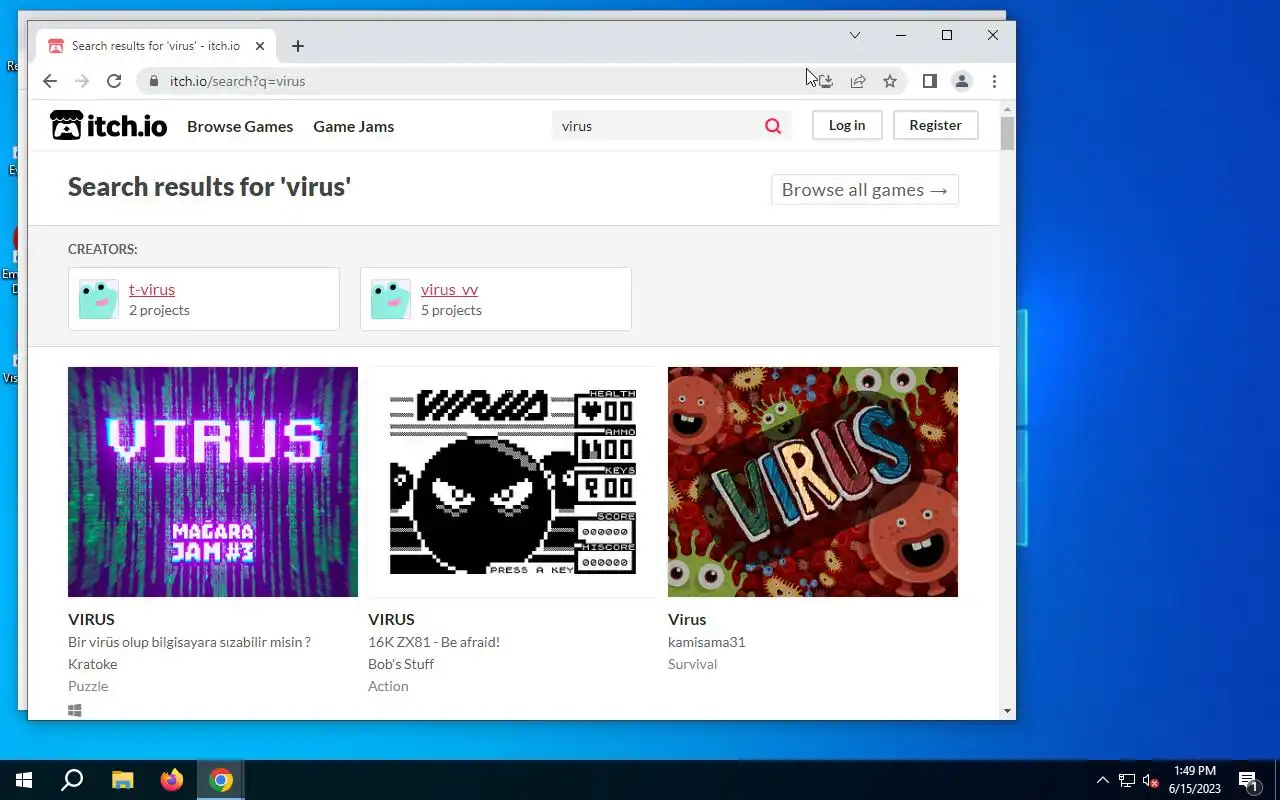Viewport: 1280px width, 800px height.
Task: Share this page via share icon
Action: [x=858, y=81]
